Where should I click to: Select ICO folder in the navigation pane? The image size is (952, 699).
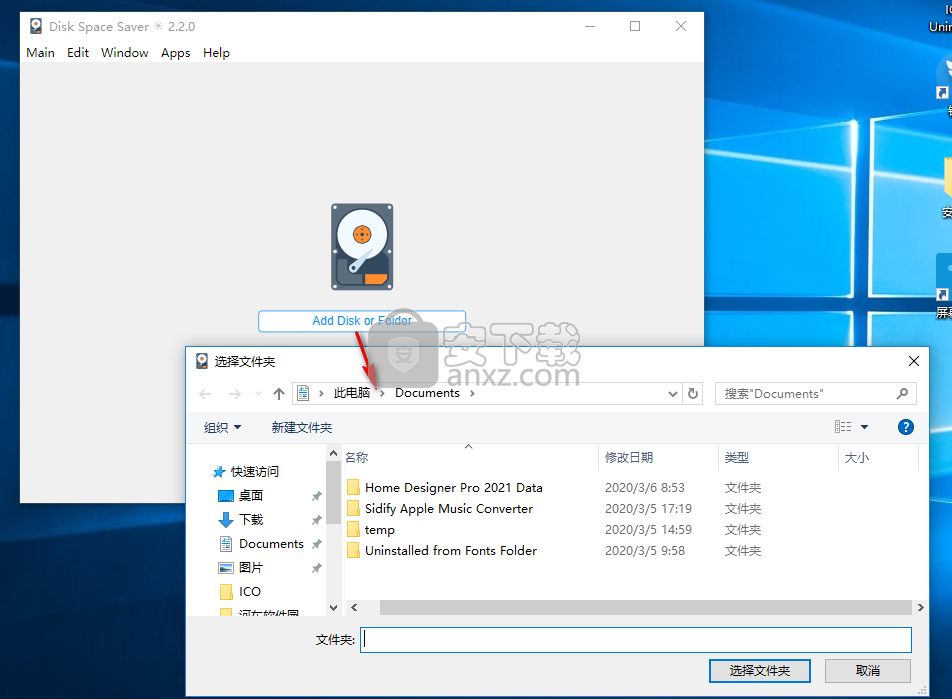tap(250, 592)
